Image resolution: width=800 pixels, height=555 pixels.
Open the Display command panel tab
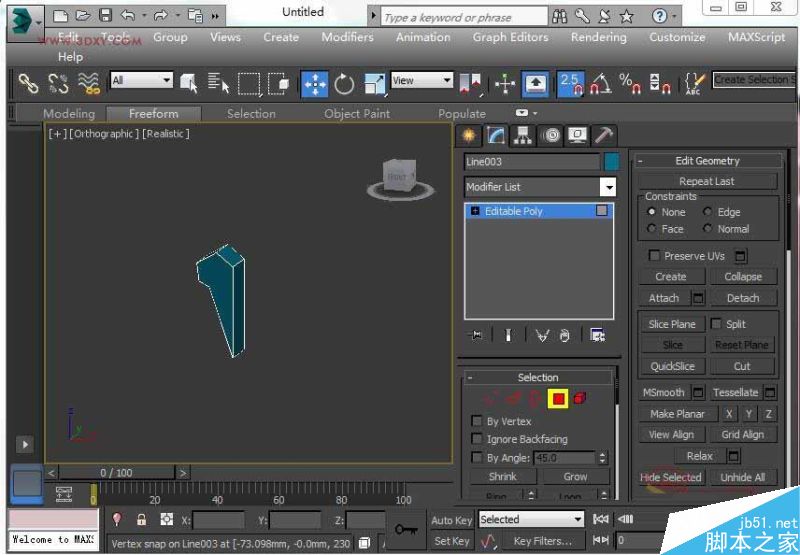[x=578, y=135]
